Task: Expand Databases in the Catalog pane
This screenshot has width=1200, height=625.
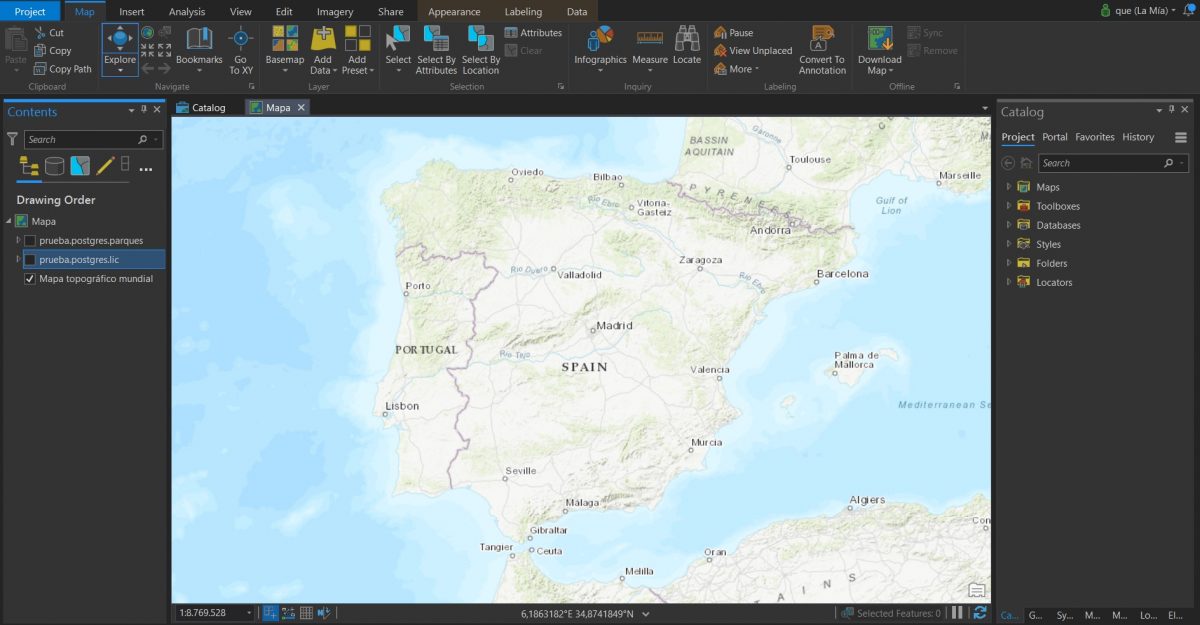Action: pos(1007,224)
